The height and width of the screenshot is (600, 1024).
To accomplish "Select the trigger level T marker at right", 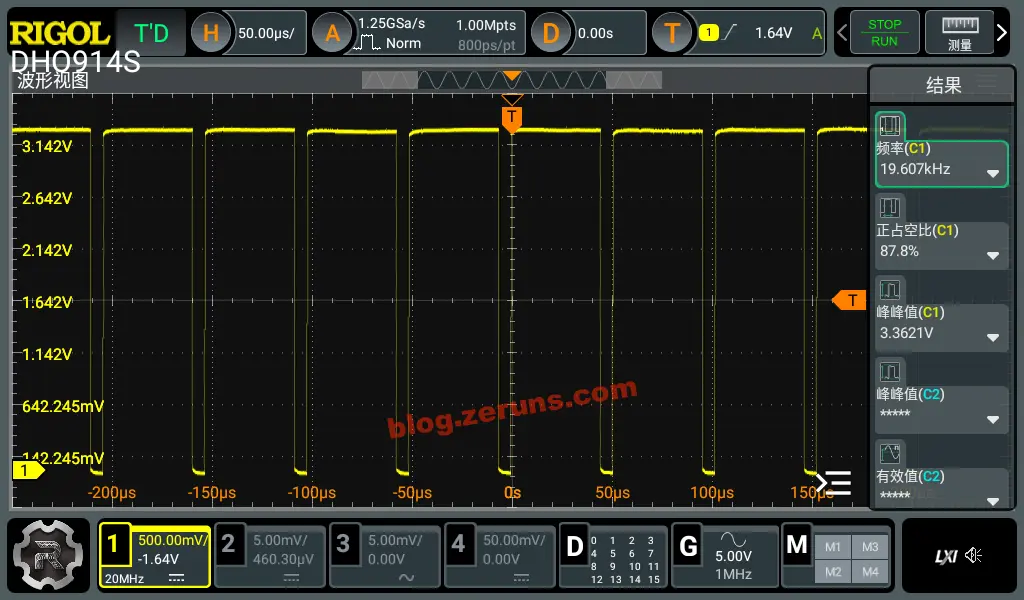I will [849, 300].
